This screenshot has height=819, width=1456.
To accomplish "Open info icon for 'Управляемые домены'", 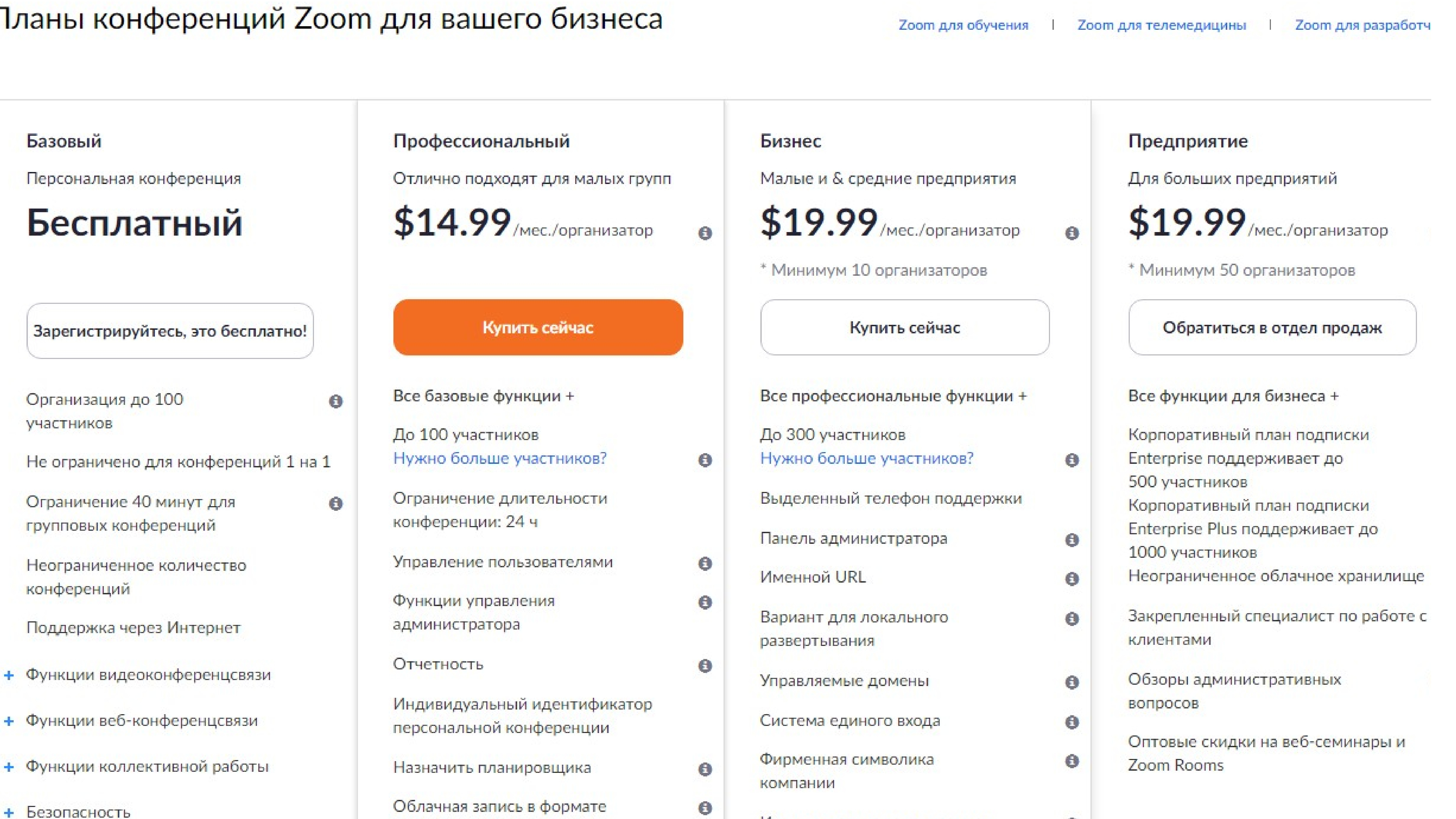I will (x=1072, y=682).
